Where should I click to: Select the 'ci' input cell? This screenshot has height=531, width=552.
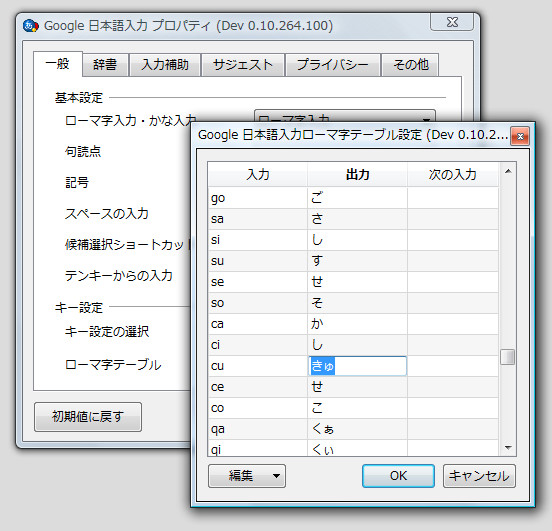pos(258,345)
